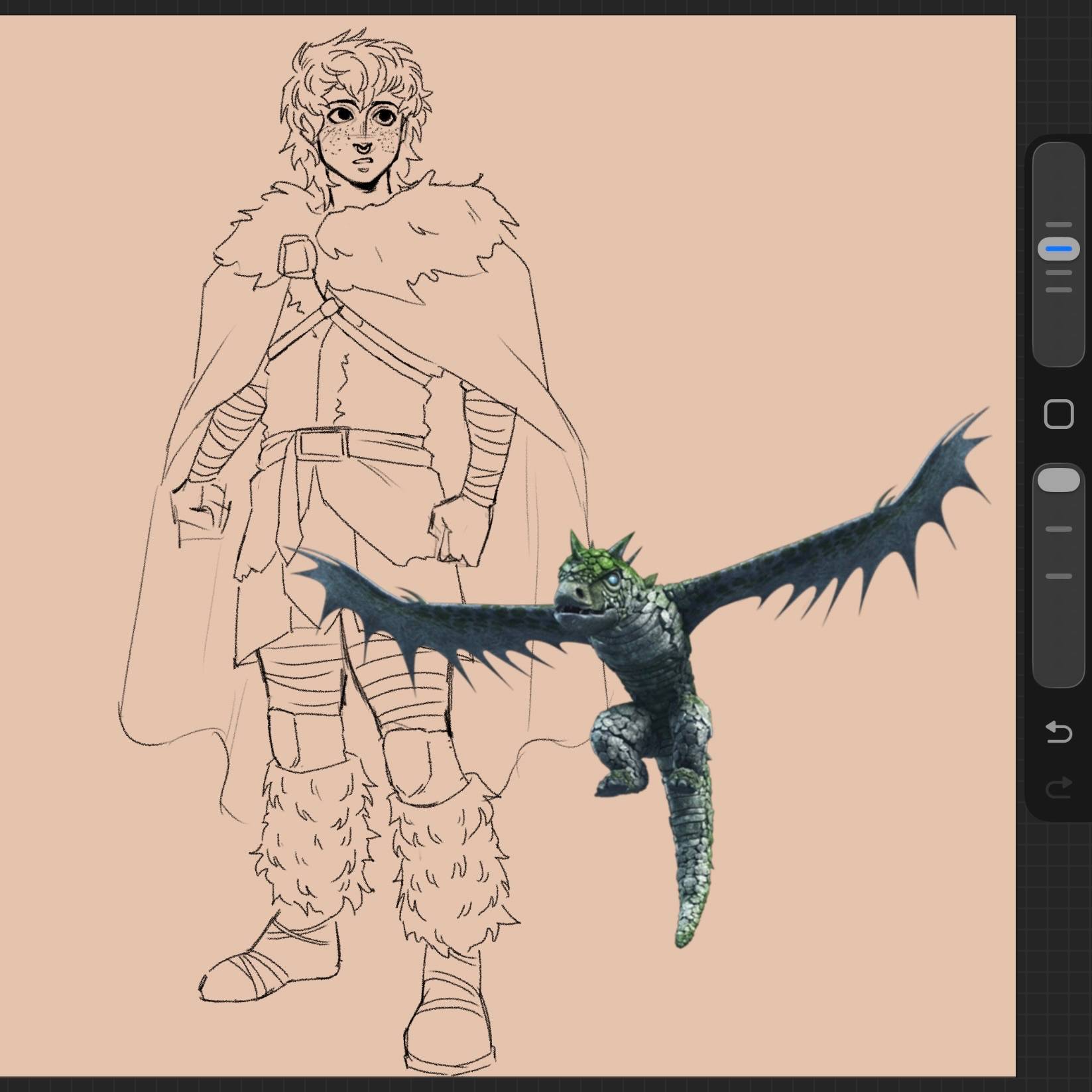Tap the undo arrow in the sidebar

point(1059,733)
